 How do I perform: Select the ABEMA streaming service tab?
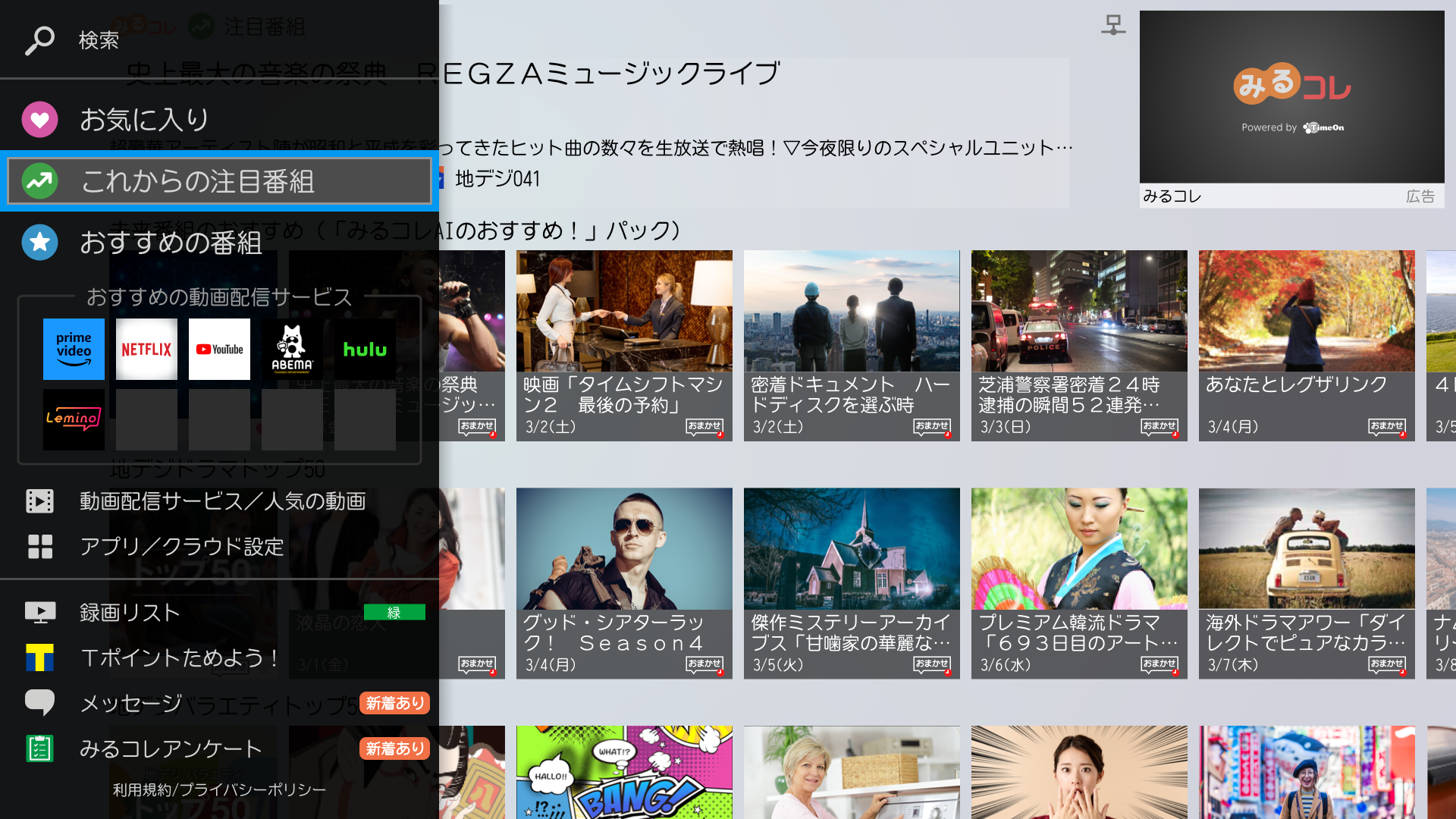click(291, 348)
